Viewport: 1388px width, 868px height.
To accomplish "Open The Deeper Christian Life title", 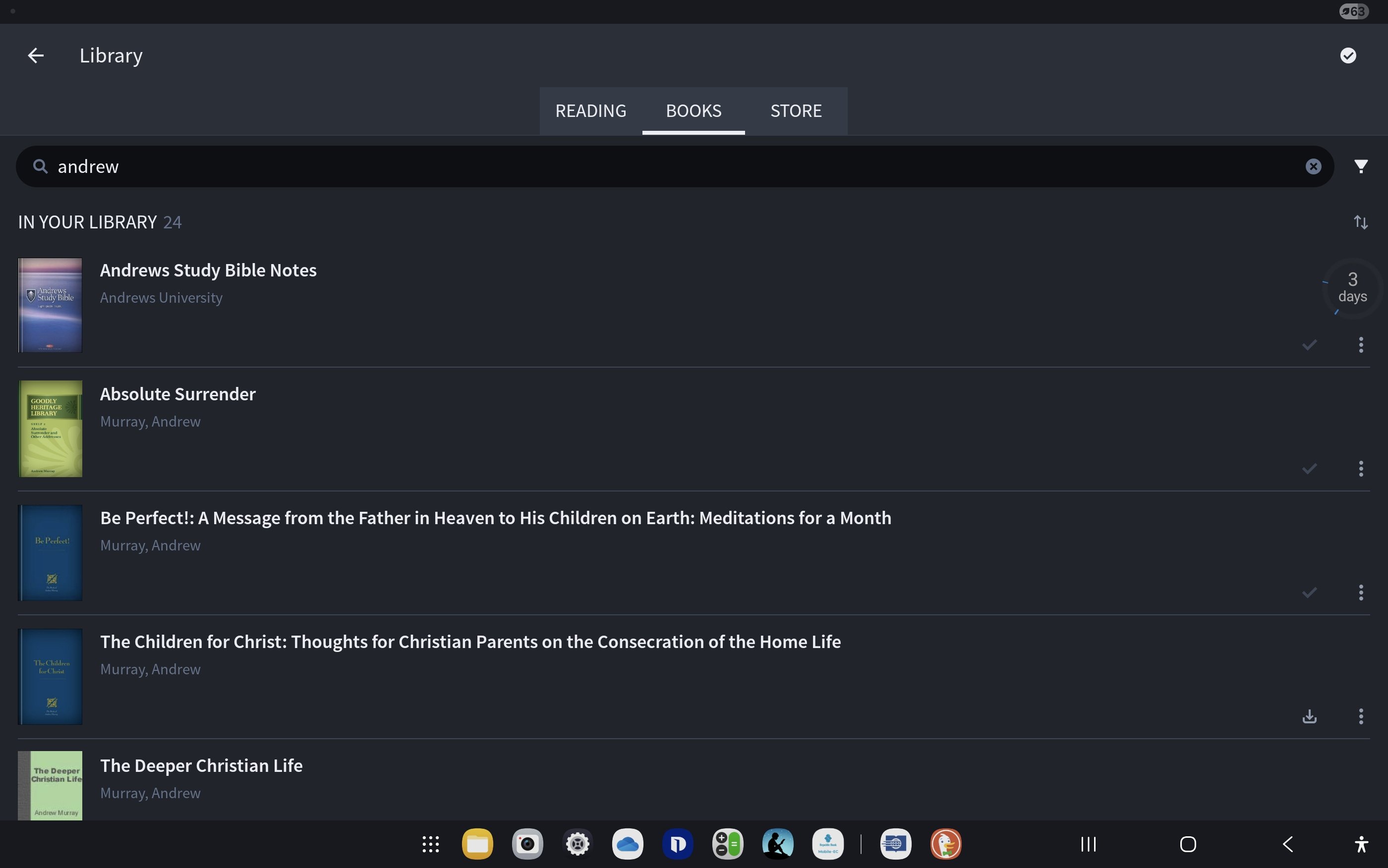I will (x=201, y=765).
